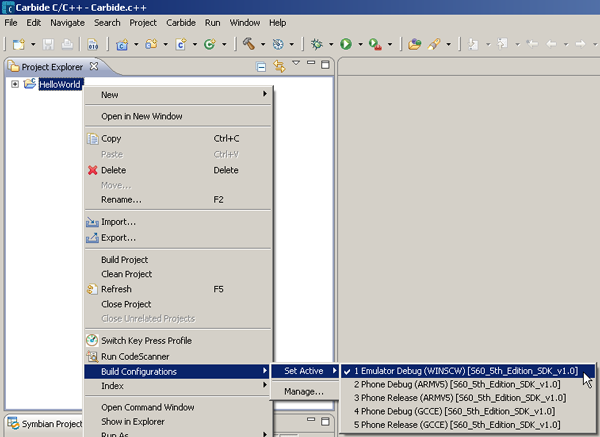Click the New Class green C icon

click(x=210, y=44)
